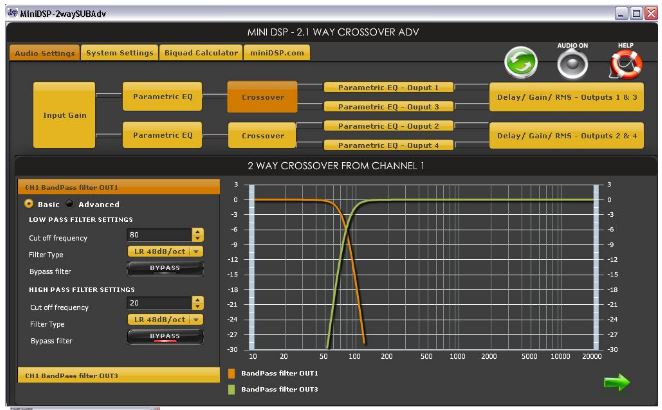The height and width of the screenshot is (410, 662).
Task: Open Parametric EQ - Ouput 4
Action: pos(388,145)
